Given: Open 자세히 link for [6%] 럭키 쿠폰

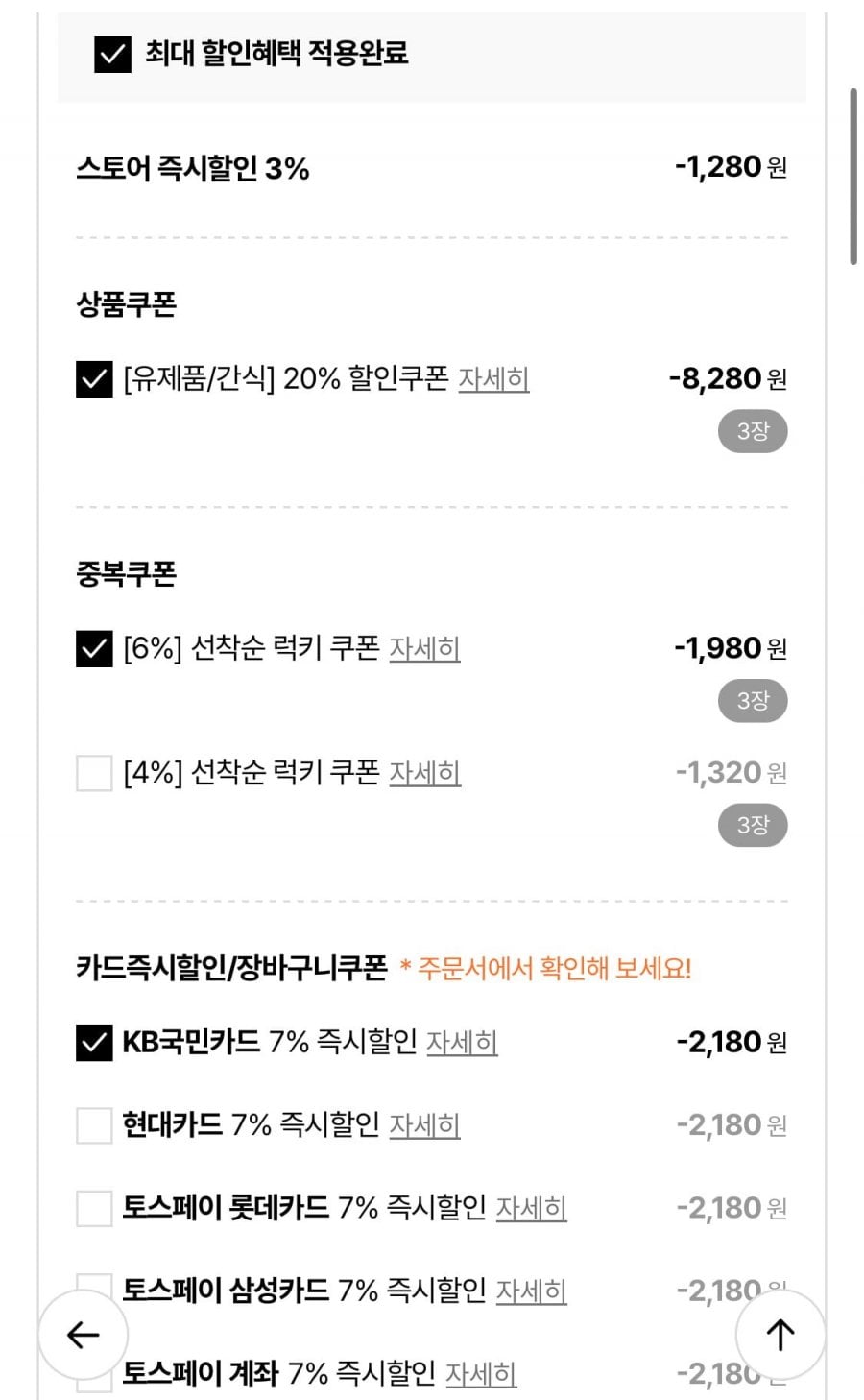Looking at the screenshot, I should click(424, 649).
